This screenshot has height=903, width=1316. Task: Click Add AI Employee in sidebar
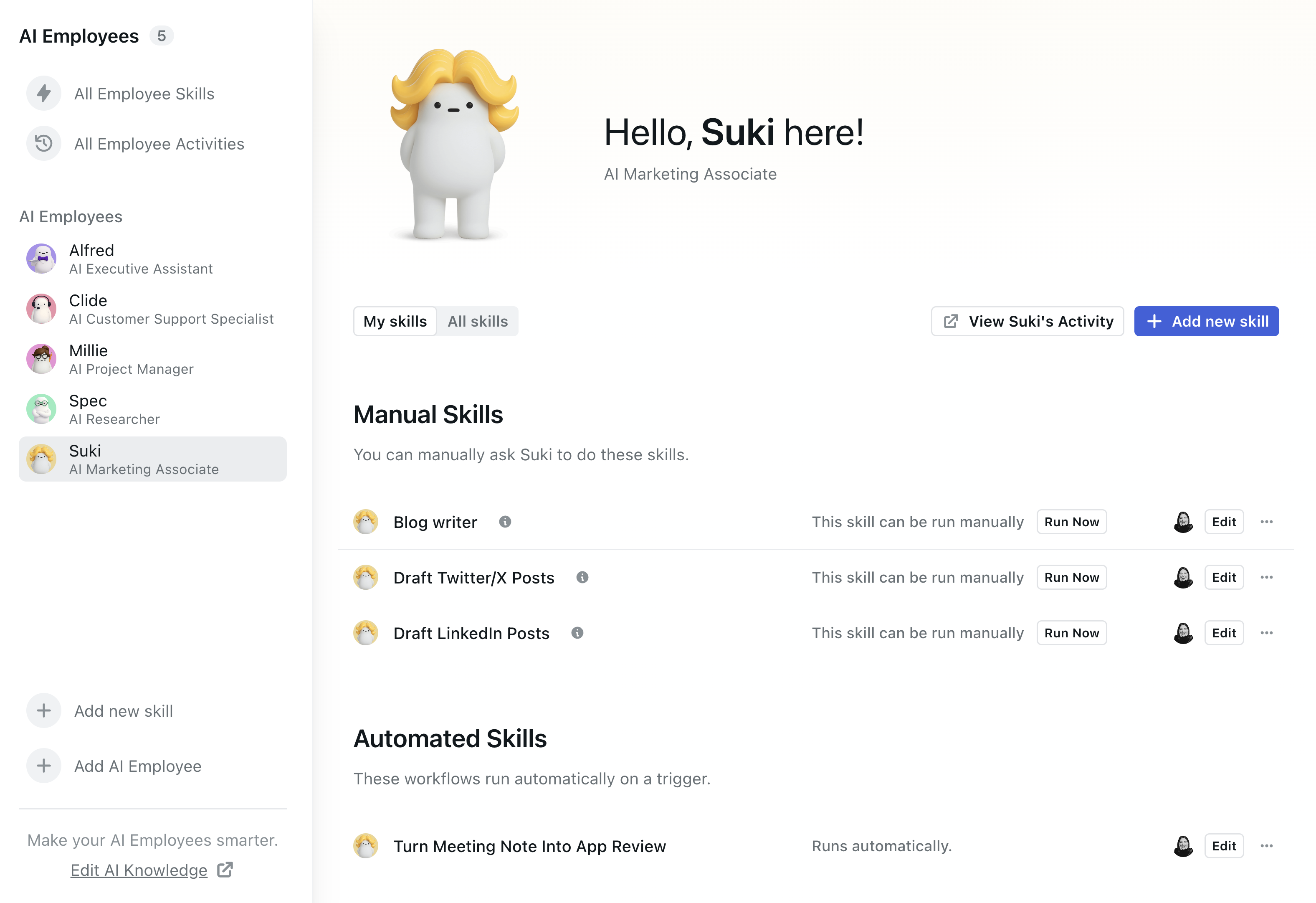(138, 766)
